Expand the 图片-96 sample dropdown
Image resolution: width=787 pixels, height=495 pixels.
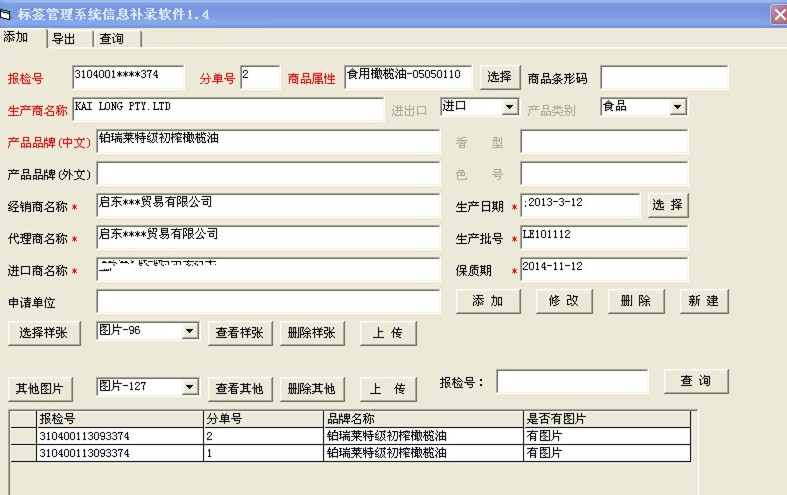[x=189, y=331]
